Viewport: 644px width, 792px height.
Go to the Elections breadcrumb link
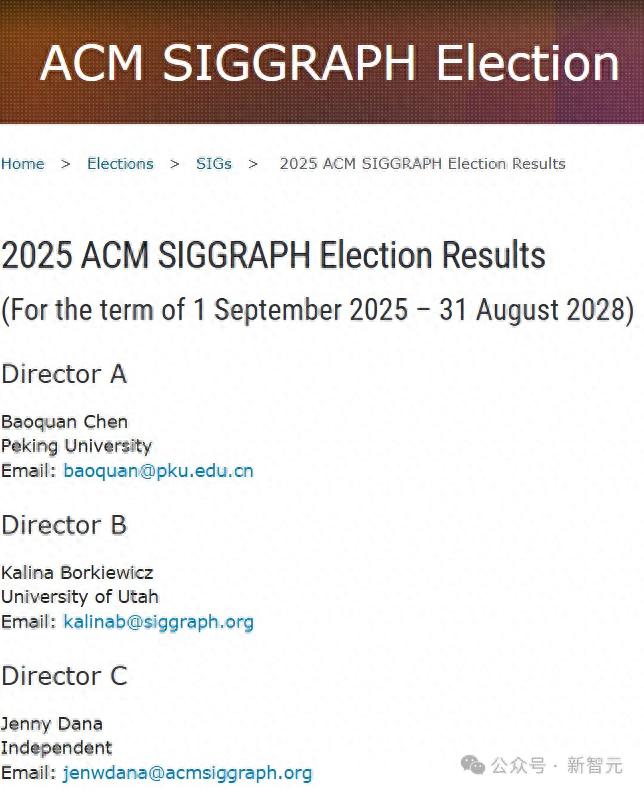[120, 164]
